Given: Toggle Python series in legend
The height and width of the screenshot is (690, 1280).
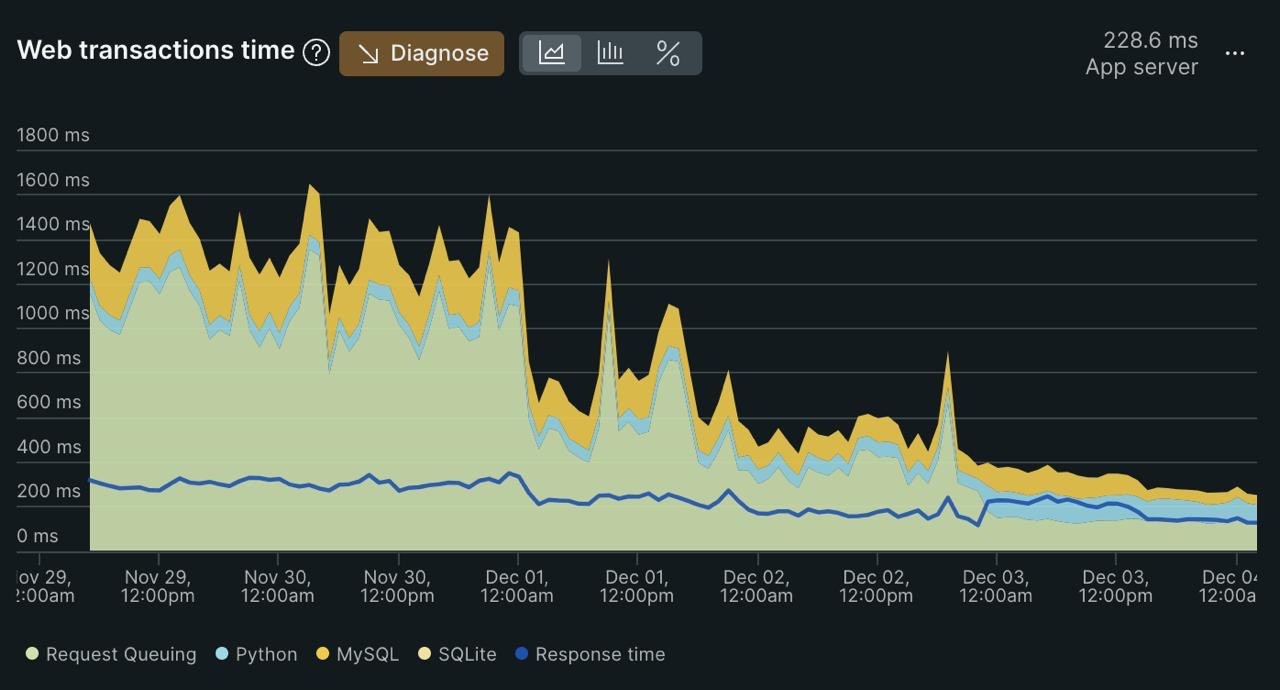Looking at the screenshot, I should tap(266, 654).
